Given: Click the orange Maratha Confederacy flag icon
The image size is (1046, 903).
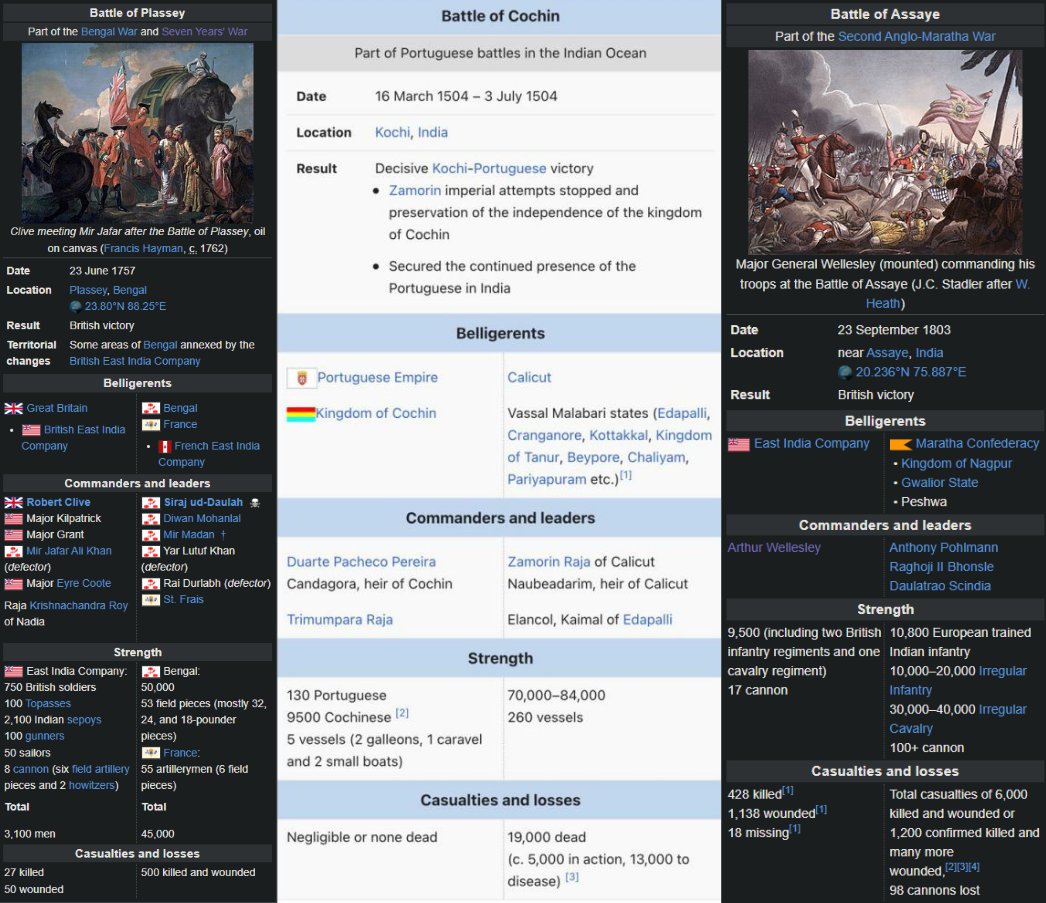Looking at the screenshot, I should tap(901, 444).
